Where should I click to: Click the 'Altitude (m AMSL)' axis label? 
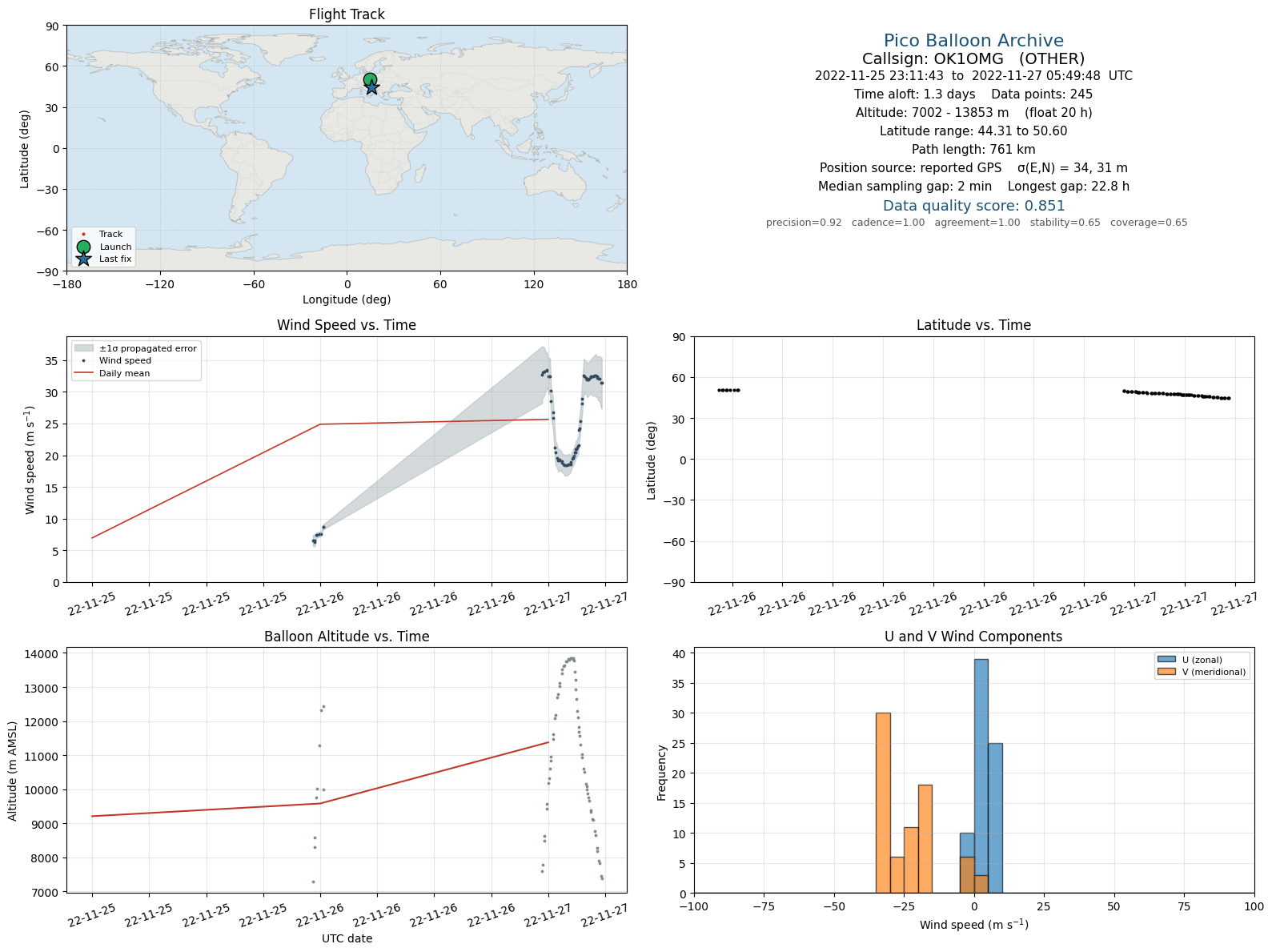(x=13, y=770)
